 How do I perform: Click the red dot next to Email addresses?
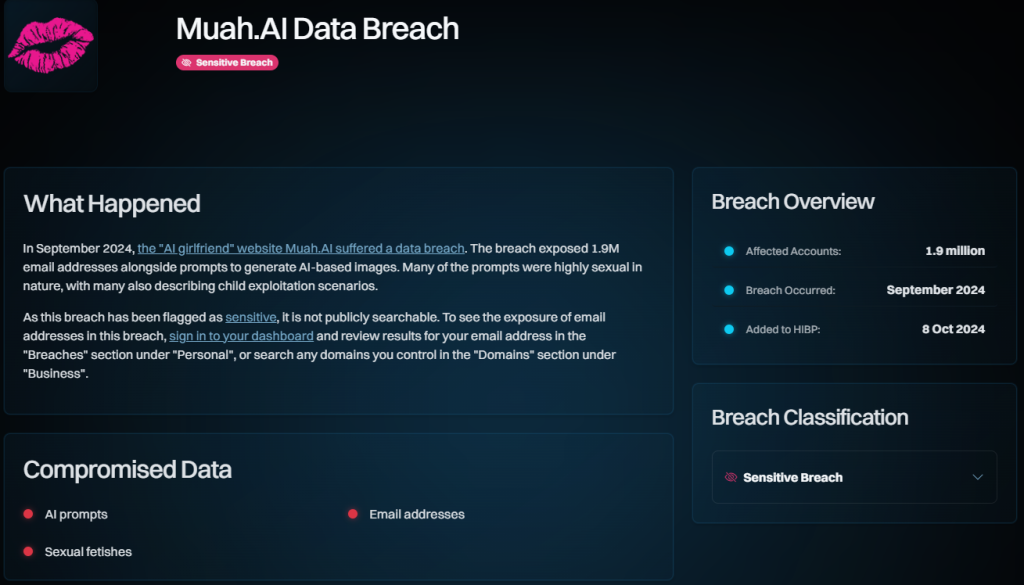(352, 514)
